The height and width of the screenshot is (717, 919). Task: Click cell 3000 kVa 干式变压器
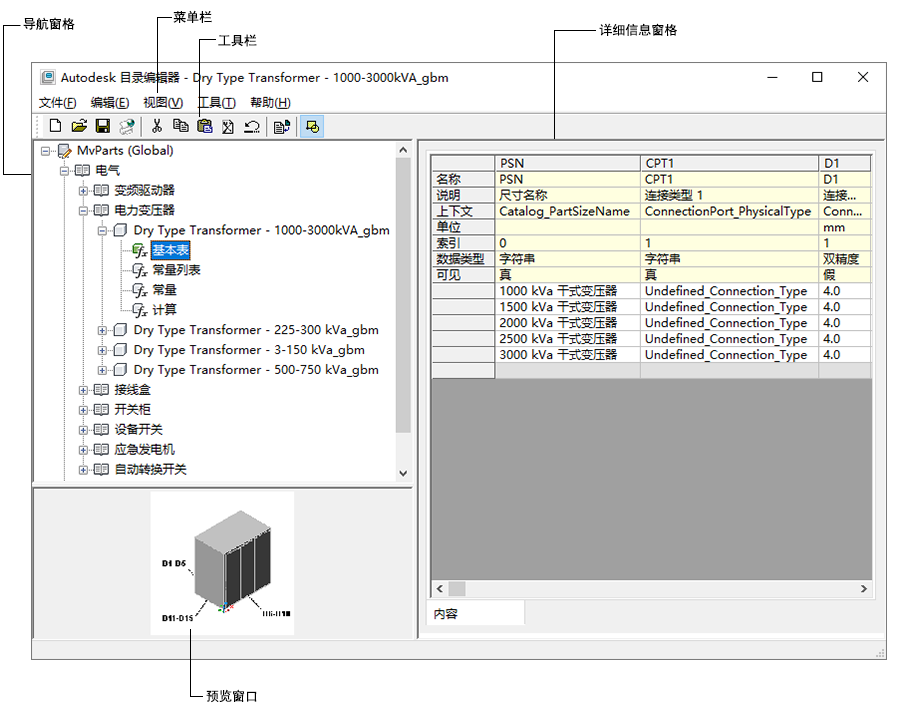[x=567, y=355]
